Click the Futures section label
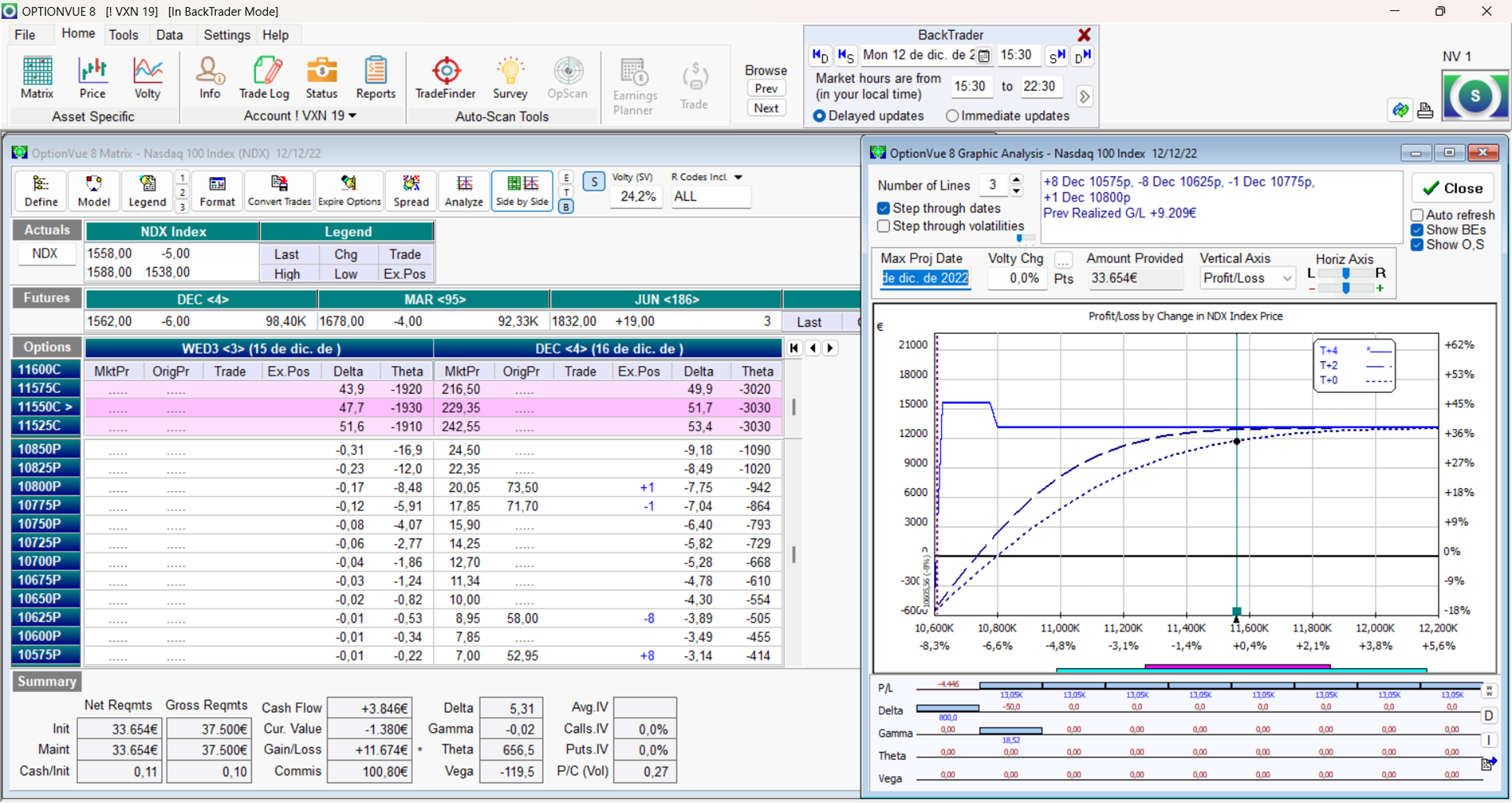This screenshot has height=803, width=1512. point(46,298)
